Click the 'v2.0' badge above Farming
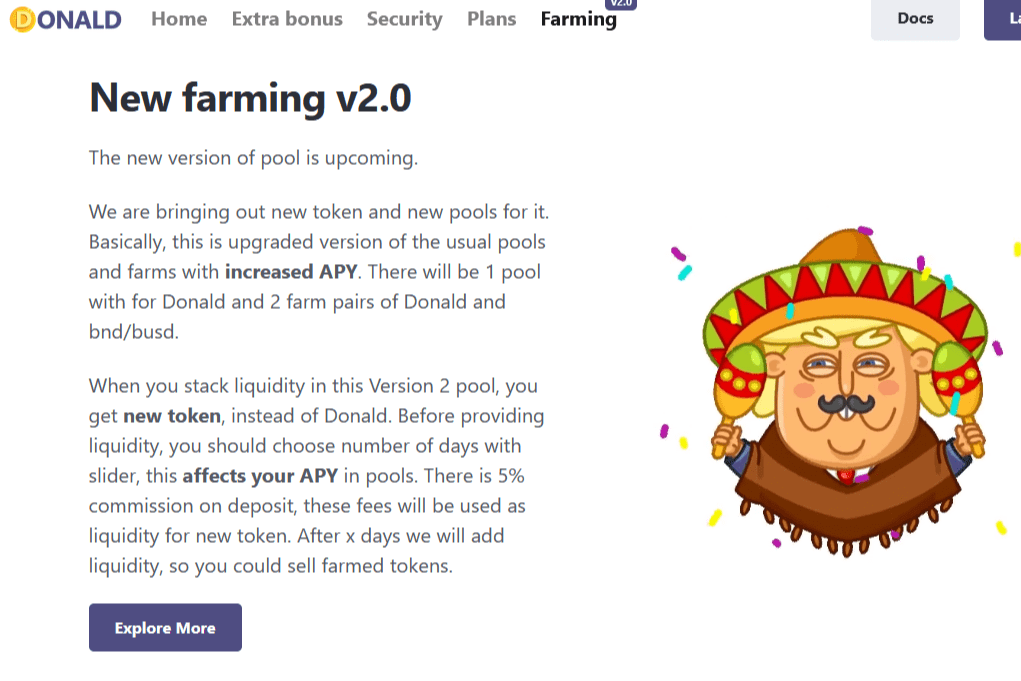 point(621,4)
